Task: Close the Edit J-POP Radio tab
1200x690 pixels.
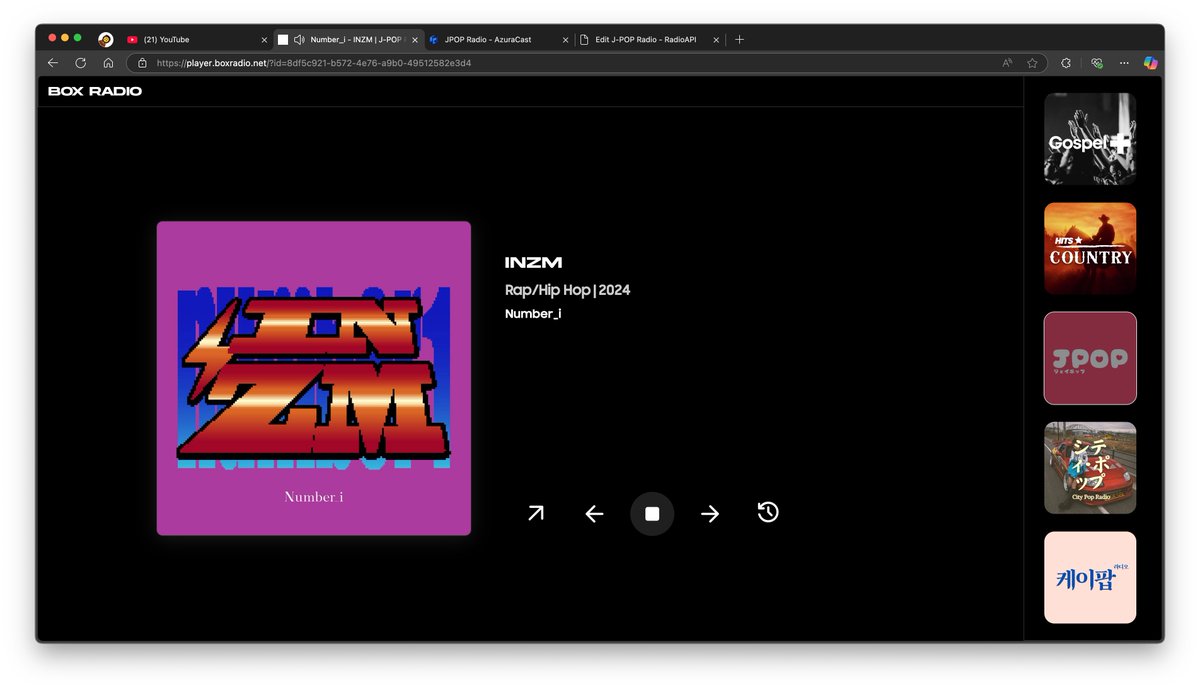Action: pos(716,40)
